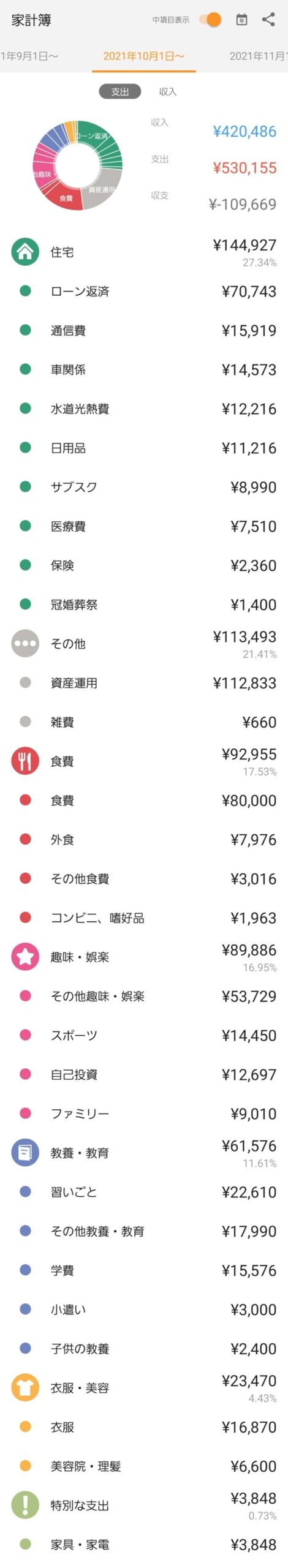Tap the expense donut chart
This screenshot has height=1568, width=288.
pos(77,165)
